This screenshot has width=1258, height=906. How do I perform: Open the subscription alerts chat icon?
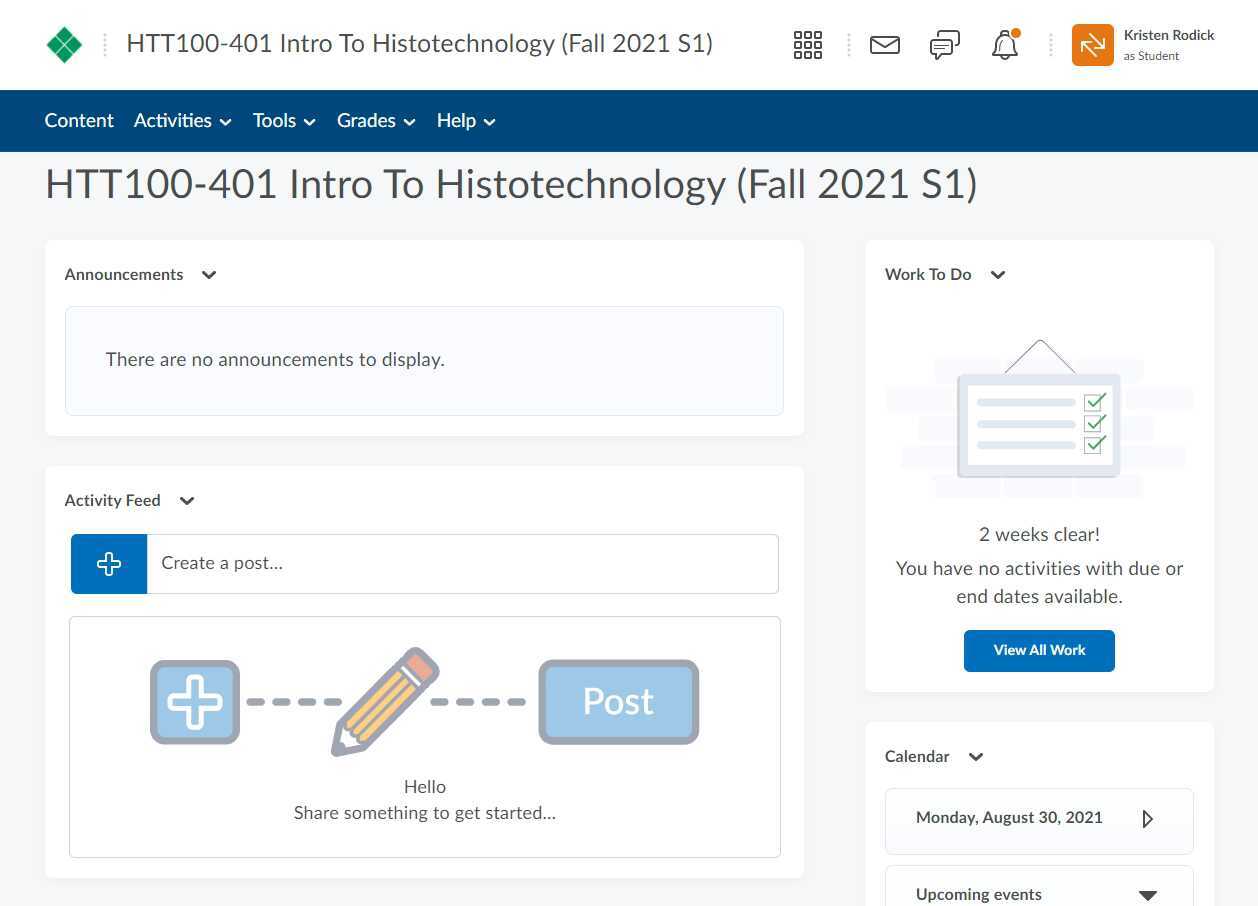[x=944, y=45]
